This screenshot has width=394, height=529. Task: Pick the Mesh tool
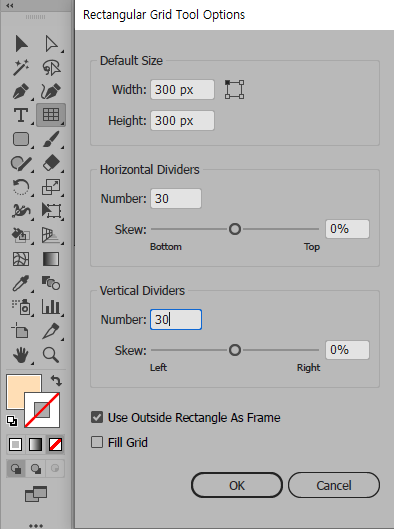[x=21, y=259]
